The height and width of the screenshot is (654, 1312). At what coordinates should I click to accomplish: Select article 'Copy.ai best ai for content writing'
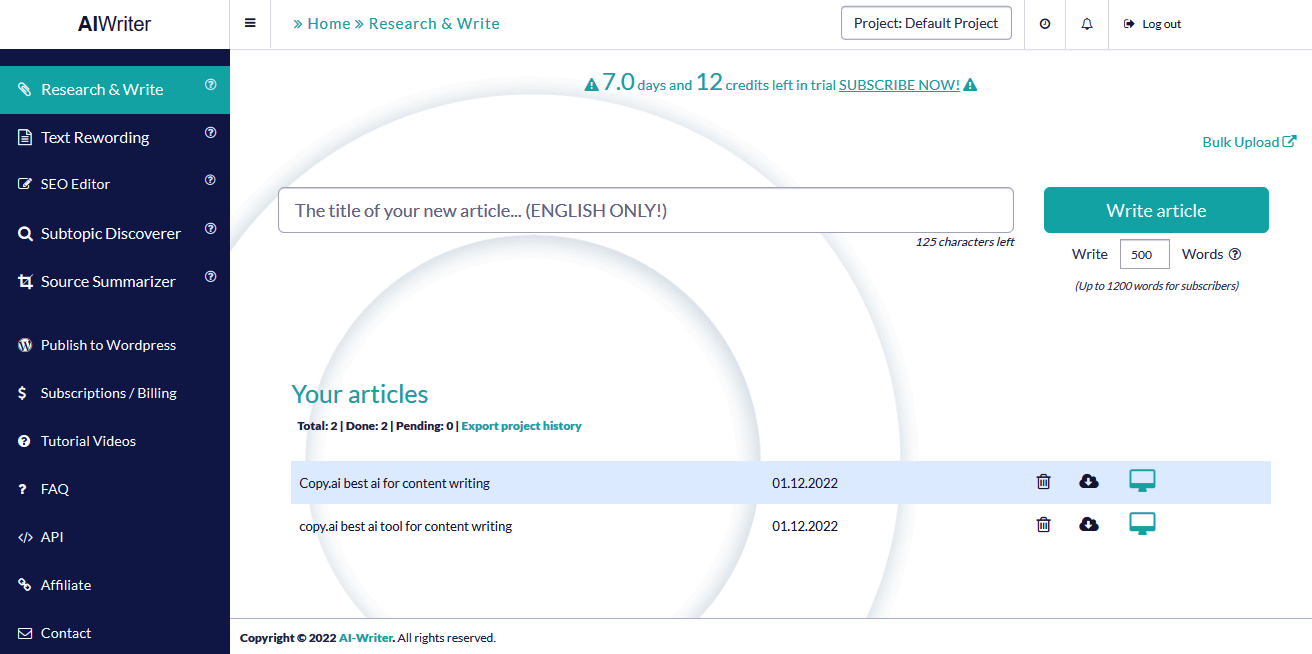pos(395,483)
